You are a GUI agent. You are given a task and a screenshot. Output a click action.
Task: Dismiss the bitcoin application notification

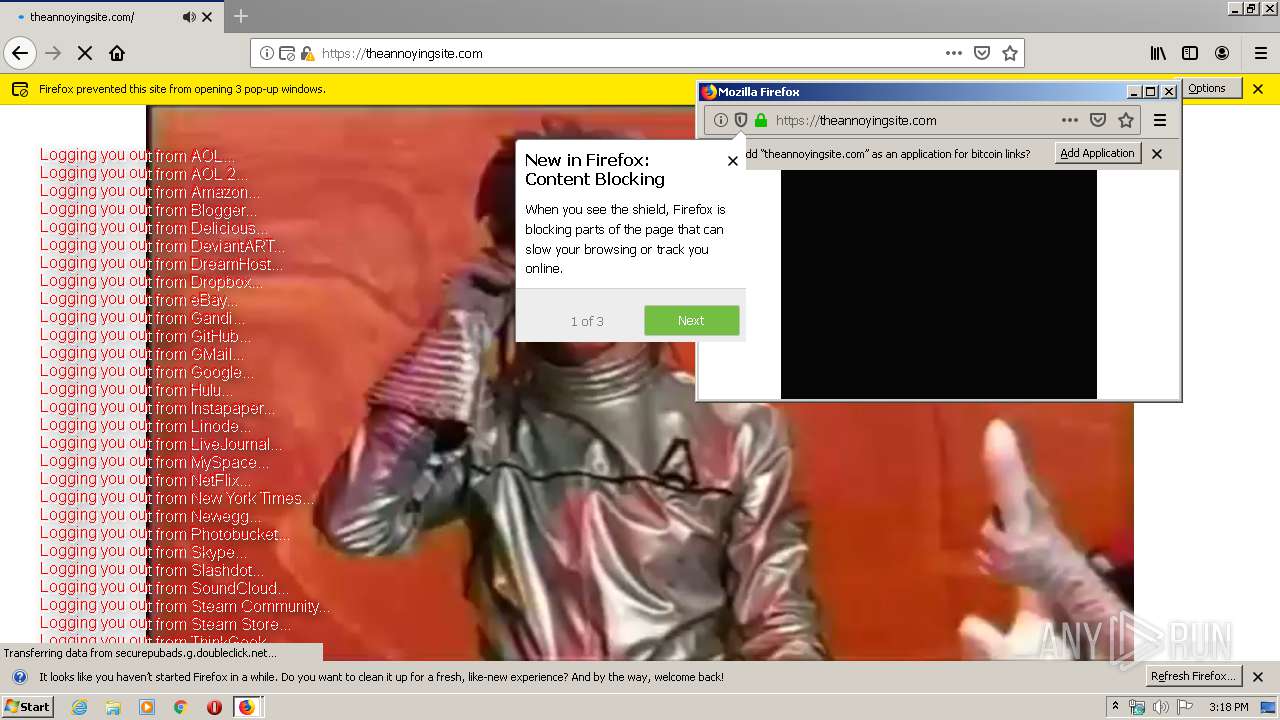pos(1157,154)
